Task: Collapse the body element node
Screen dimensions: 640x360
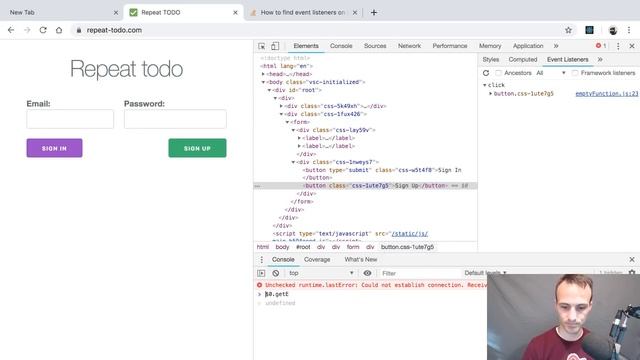Action: click(263, 82)
